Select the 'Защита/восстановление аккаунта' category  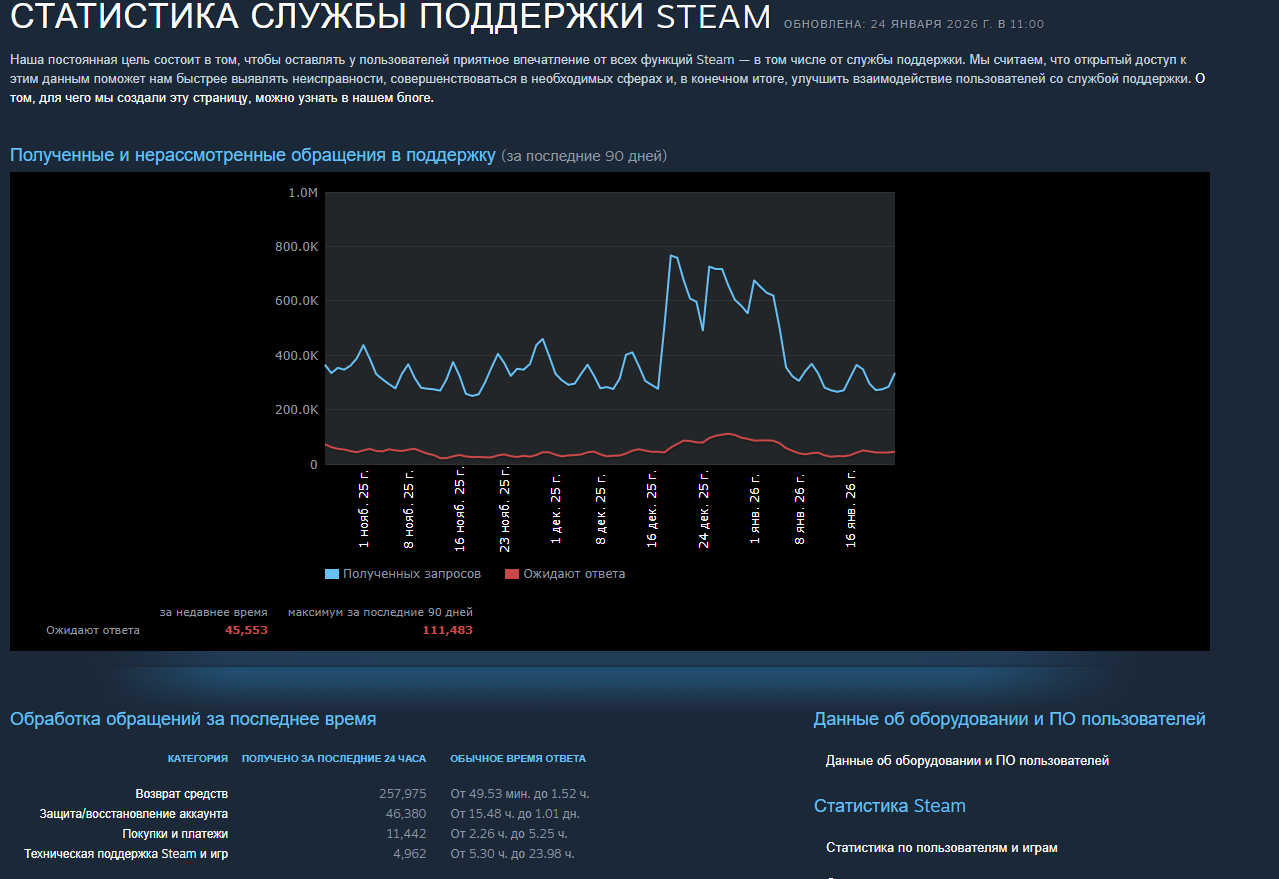click(x=134, y=814)
